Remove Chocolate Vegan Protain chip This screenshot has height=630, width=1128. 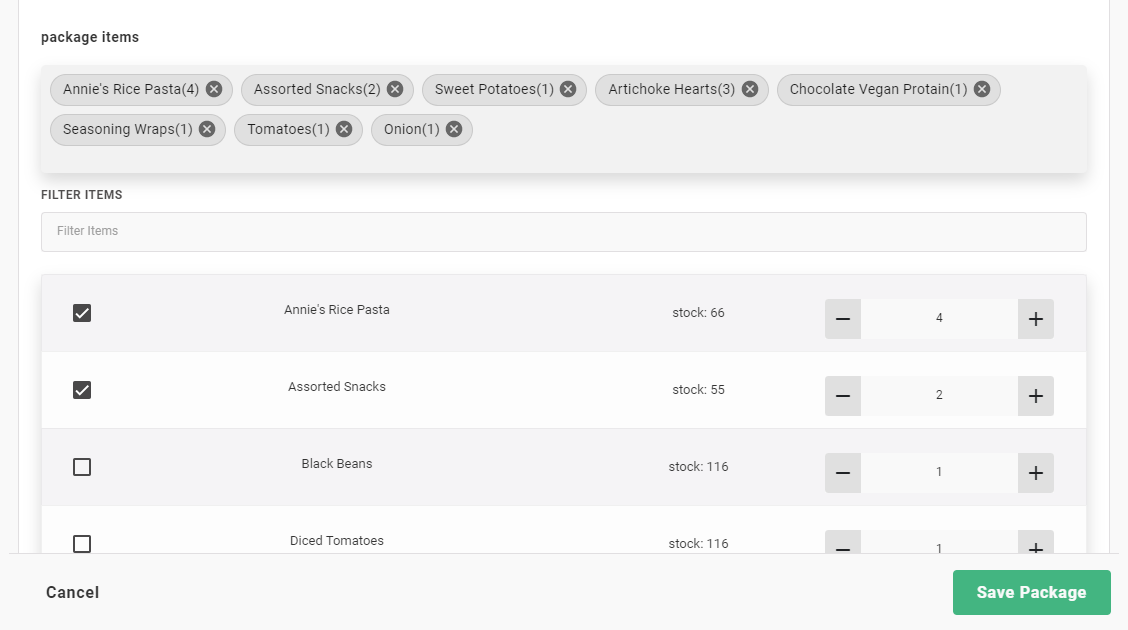(x=982, y=89)
